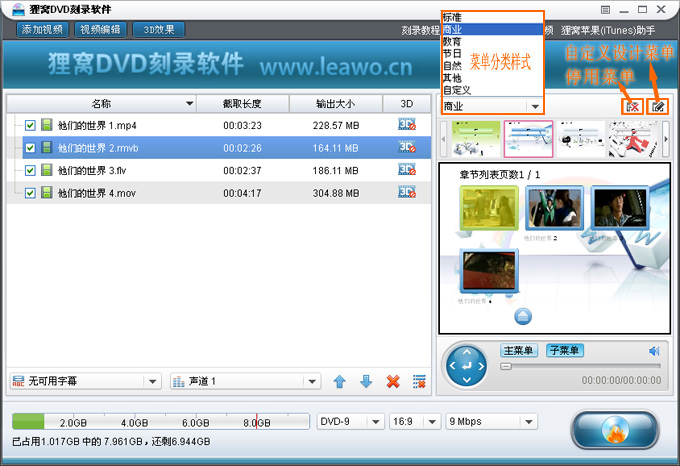Select the green menu template thumbnail
This screenshot has height=466, width=680.
coord(476,139)
